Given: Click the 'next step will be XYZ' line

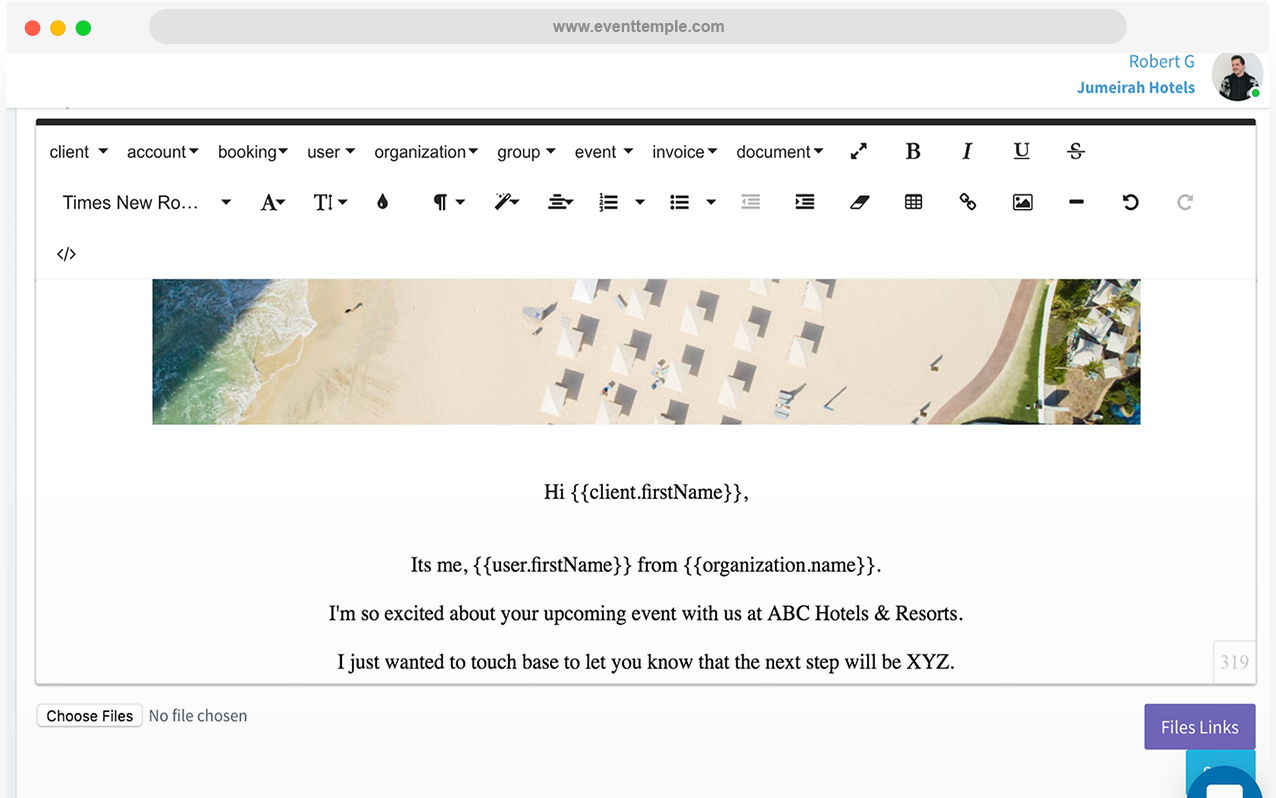Looking at the screenshot, I should (646, 662).
